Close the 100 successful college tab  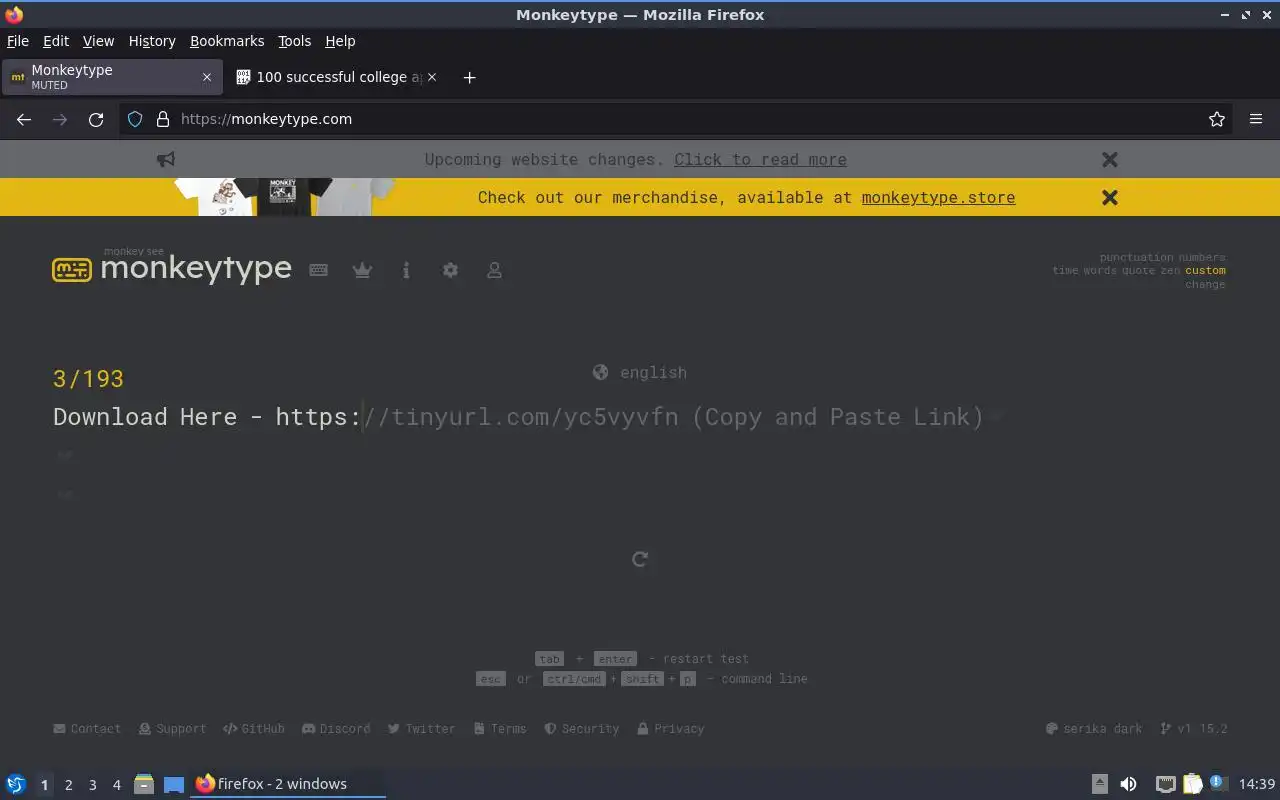(x=432, y=77)
